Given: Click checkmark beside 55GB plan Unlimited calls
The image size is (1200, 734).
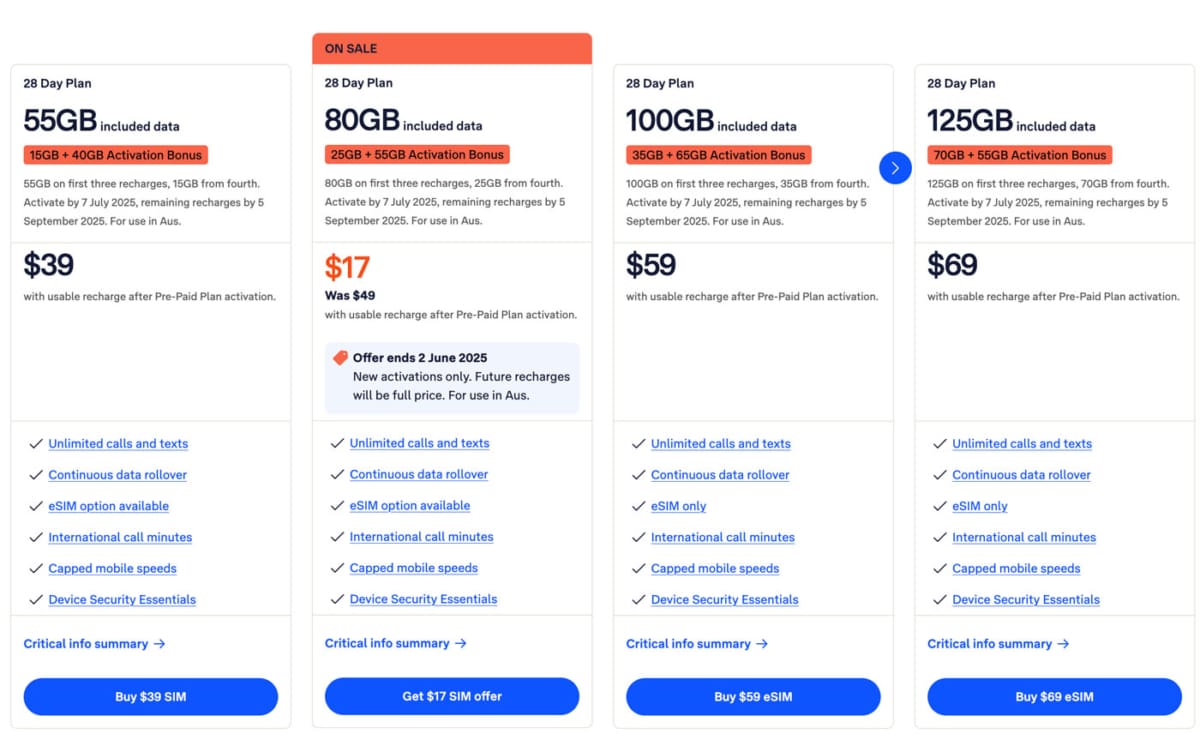Looking at the screenshot, I should 36,444.
